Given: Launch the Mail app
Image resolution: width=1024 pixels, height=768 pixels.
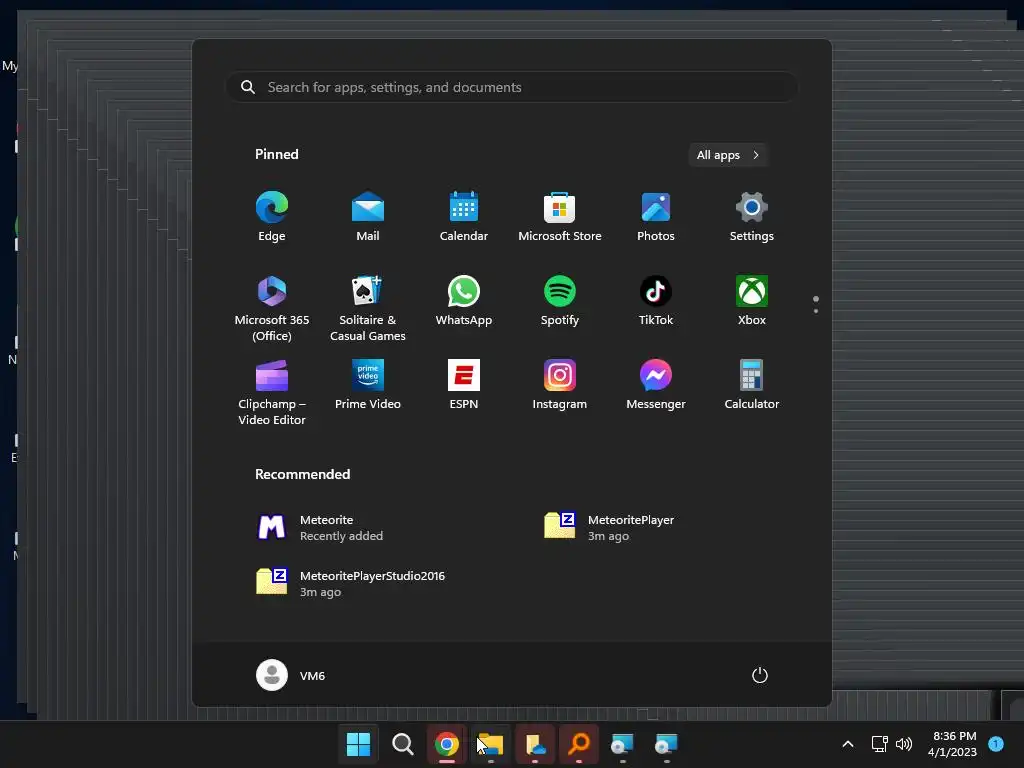Looking at the screenshot, I should click(368, 217).
